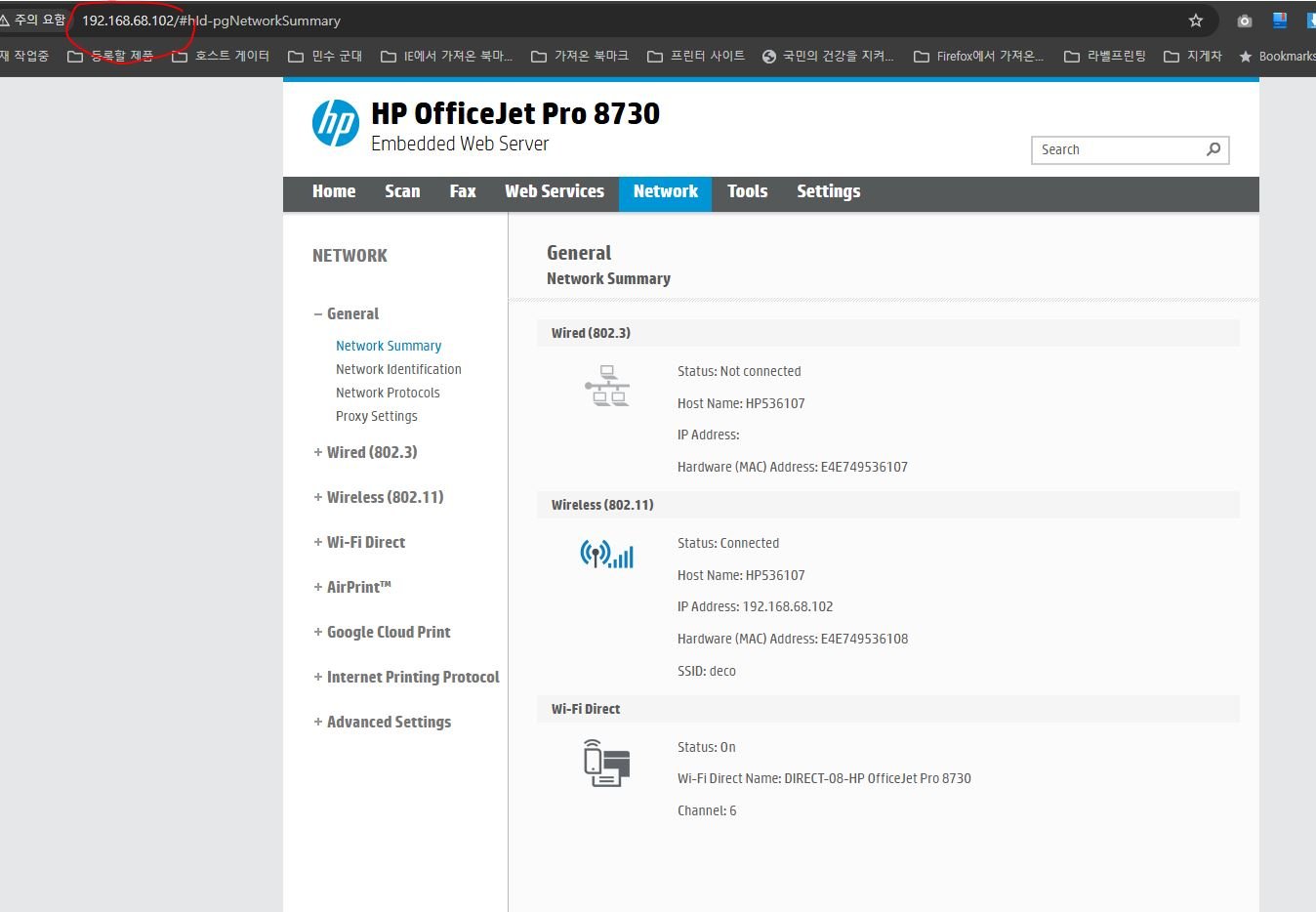Open the Network Identification page
Screen dimensions: 1316x912
(x=398, y=369)
